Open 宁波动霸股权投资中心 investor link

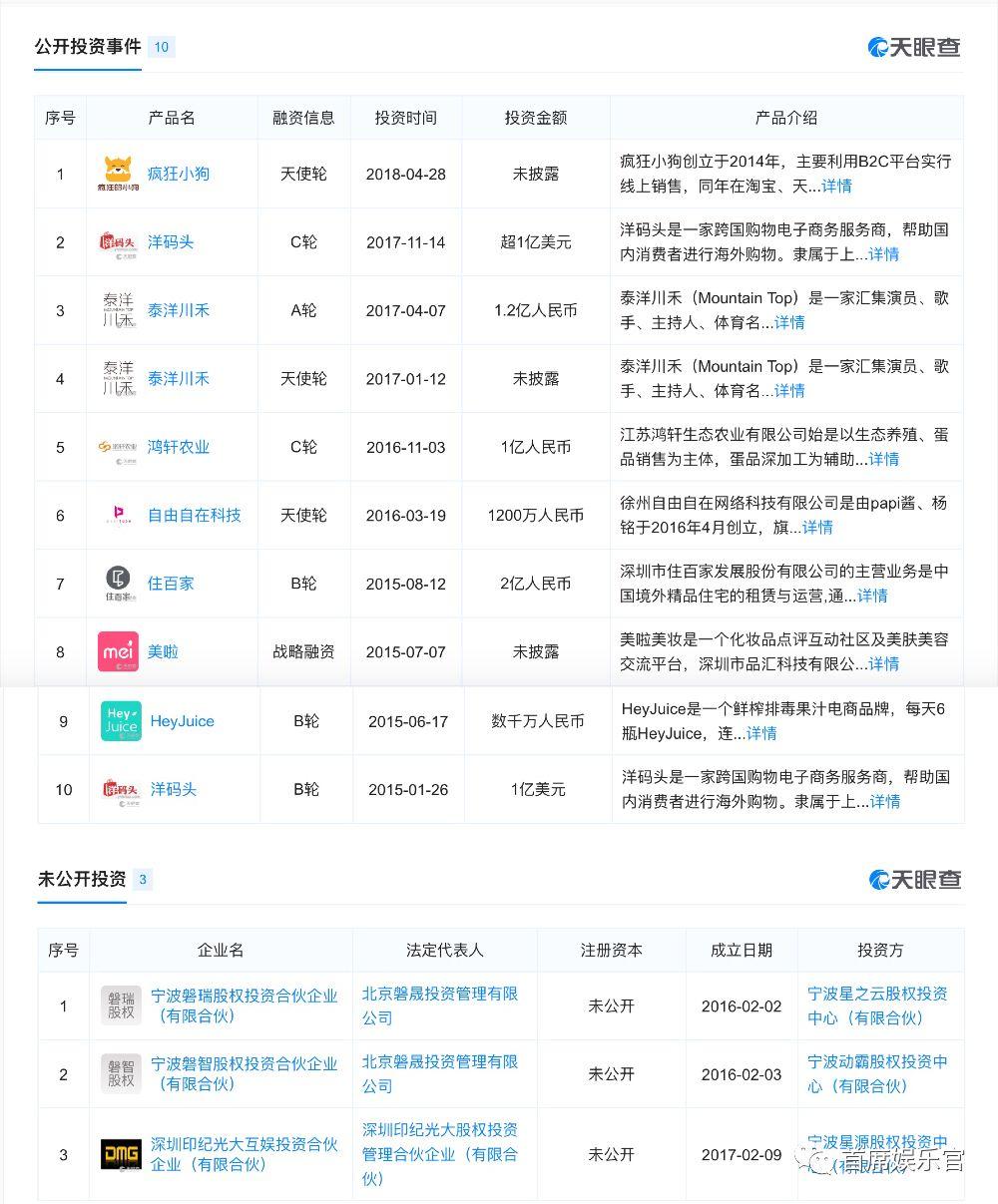click(x=878, y=1073)
